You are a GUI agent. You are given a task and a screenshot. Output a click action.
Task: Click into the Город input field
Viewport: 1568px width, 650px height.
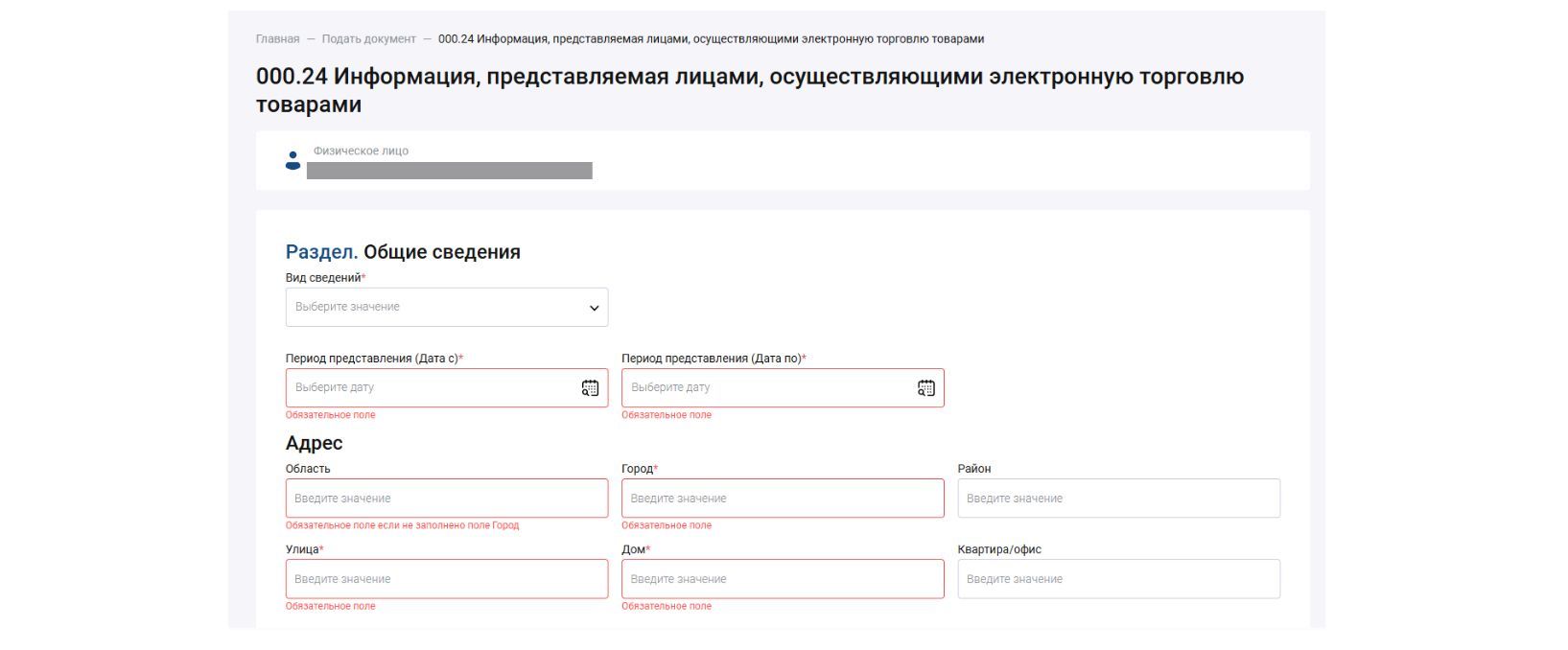pyautogui.click(x=783, y=499)
